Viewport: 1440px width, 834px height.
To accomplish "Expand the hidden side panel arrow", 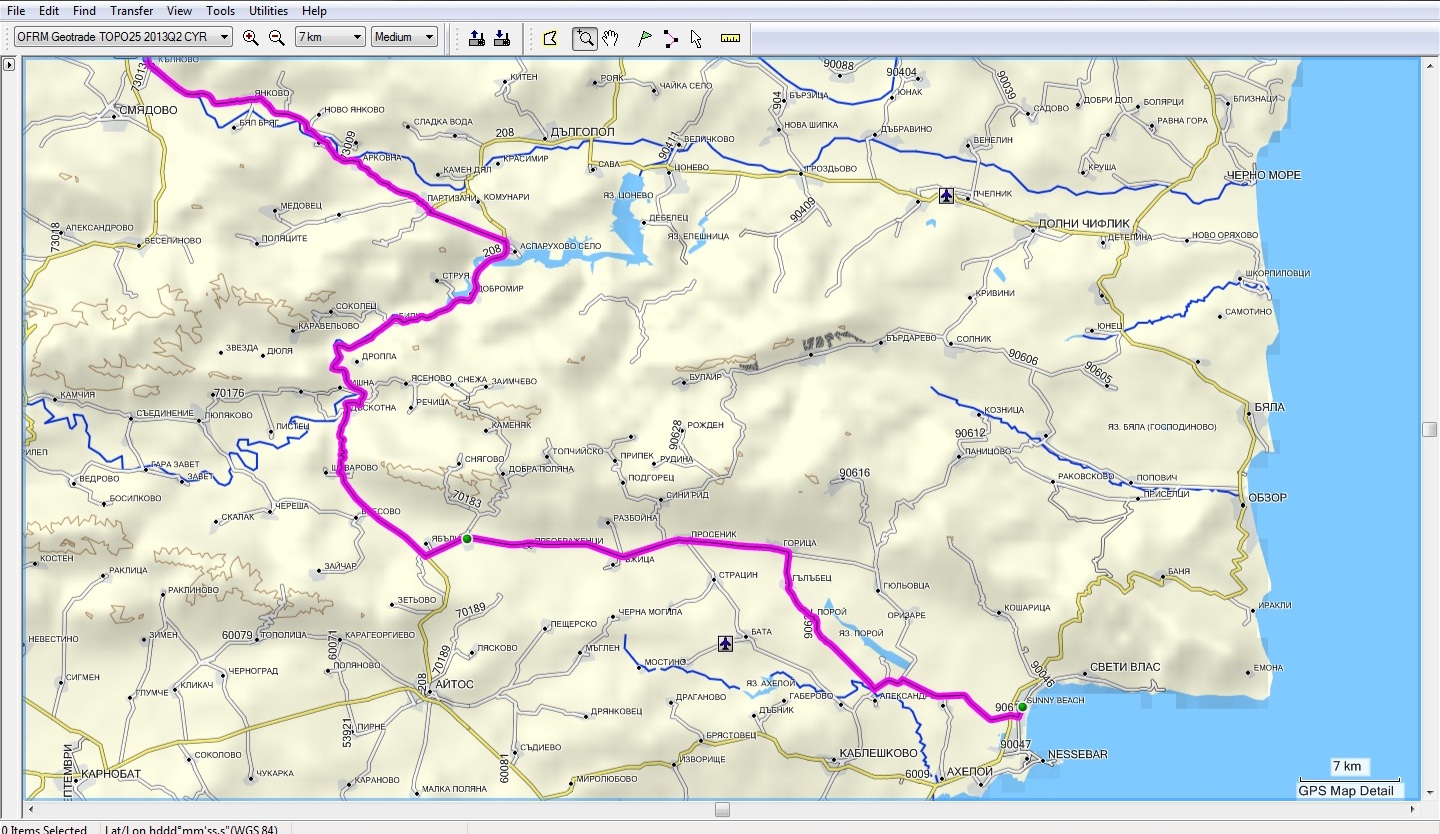I will 9,65.
